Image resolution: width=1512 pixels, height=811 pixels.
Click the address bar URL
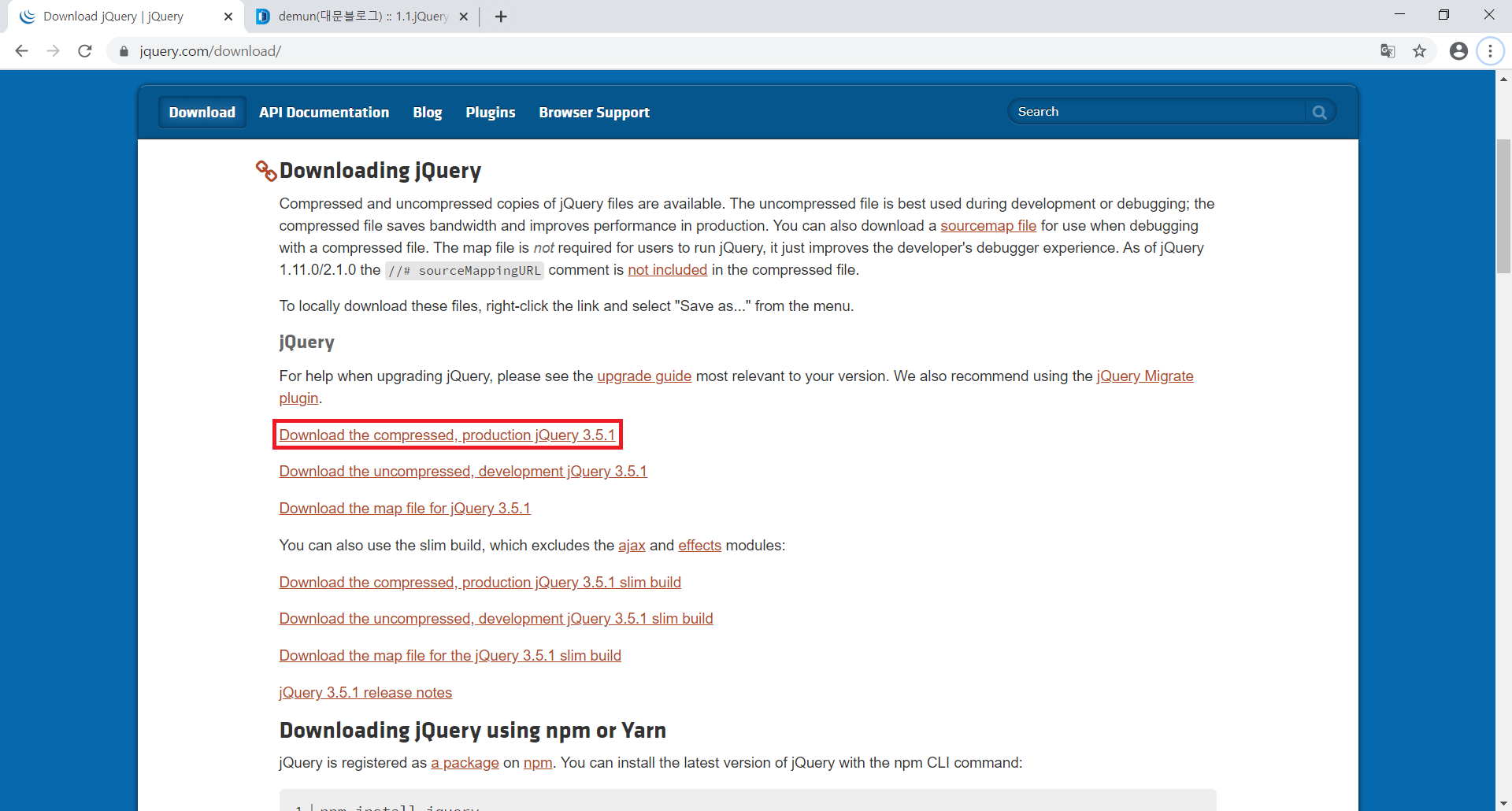coord(210,51)
